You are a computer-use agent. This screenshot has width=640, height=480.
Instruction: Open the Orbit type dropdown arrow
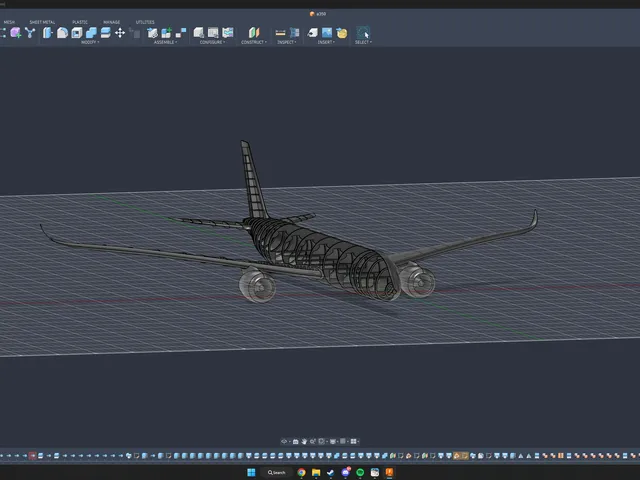coord(290,441)
